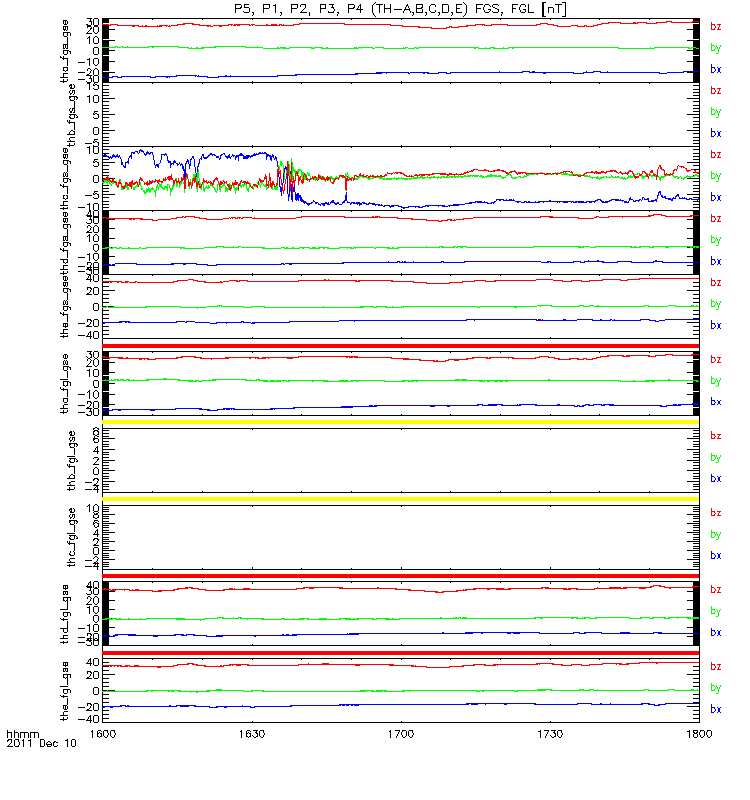
Task: Click the by legend of thb_fgs_gse panel
Action: [715, 112]
